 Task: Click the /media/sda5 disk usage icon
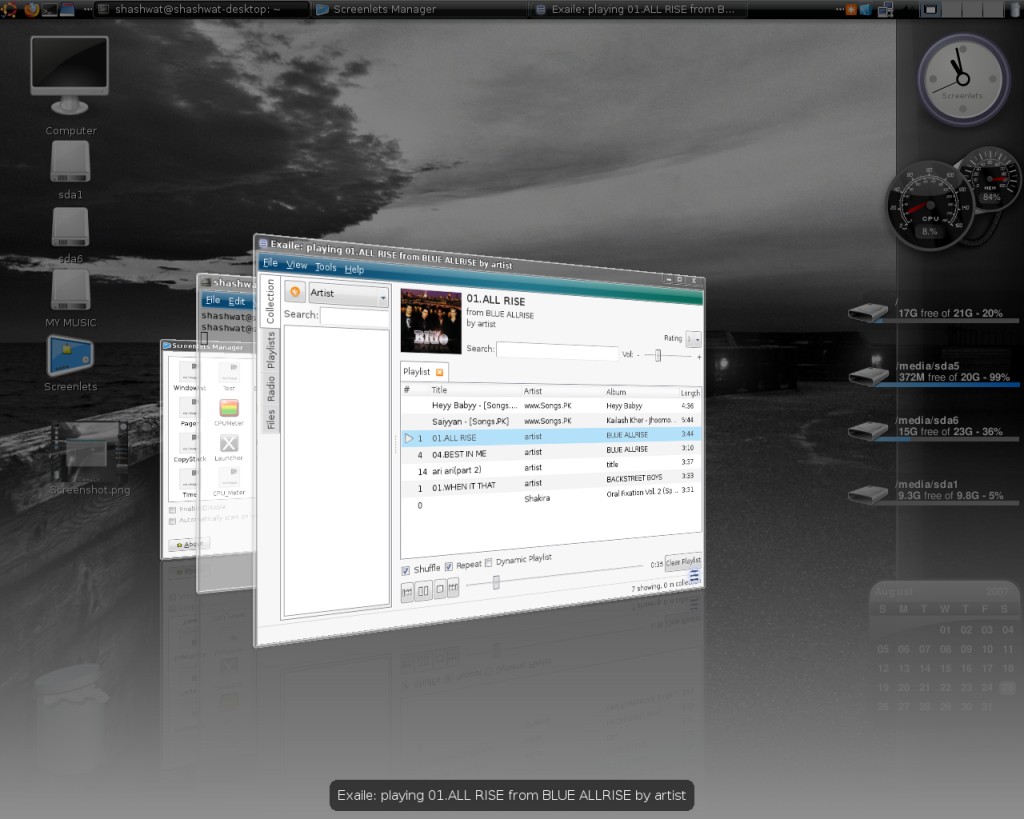pyautogui.click(x=869, y=376)
